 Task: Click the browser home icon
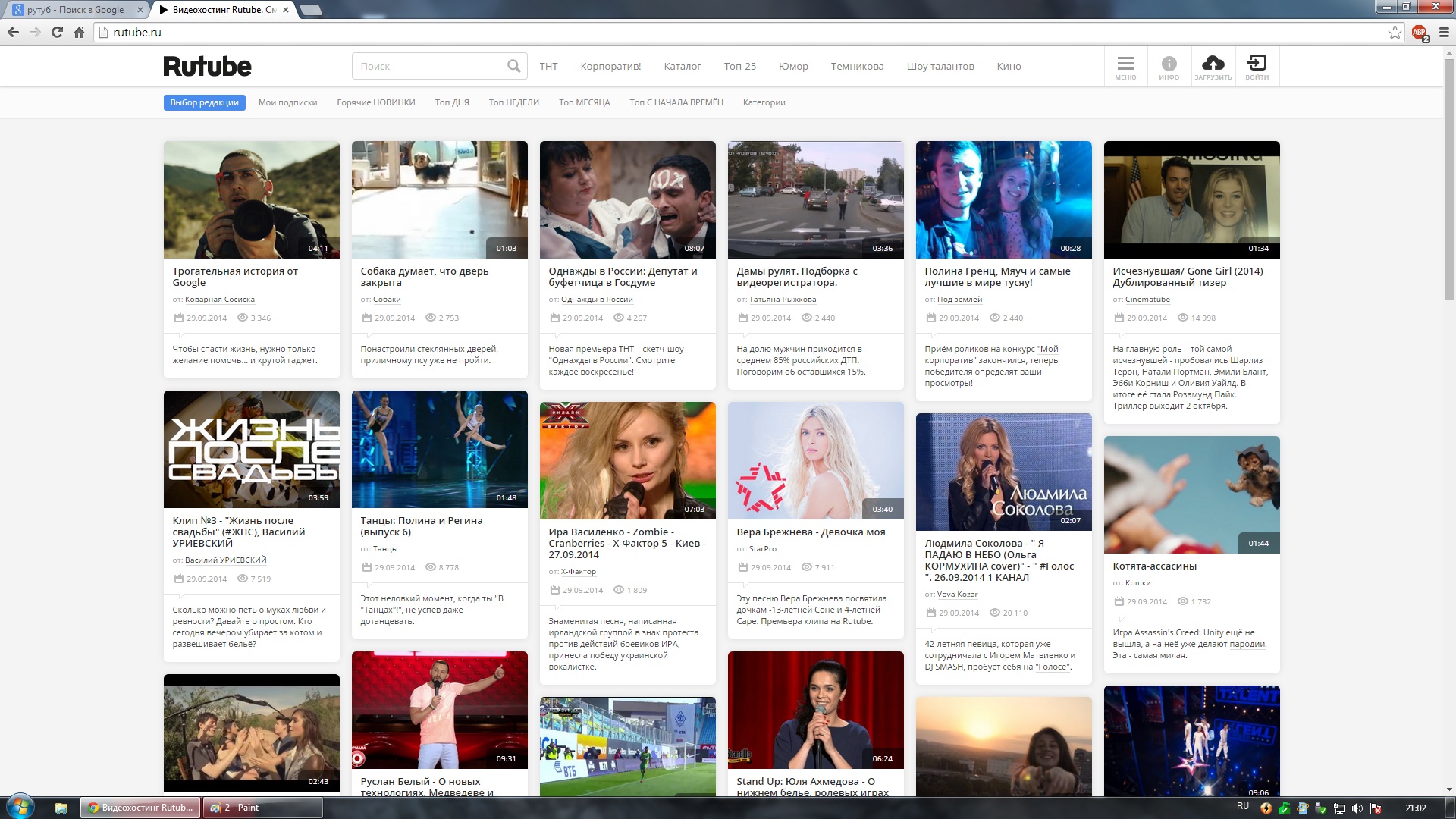pyautogui.click(x=79, y=32)
